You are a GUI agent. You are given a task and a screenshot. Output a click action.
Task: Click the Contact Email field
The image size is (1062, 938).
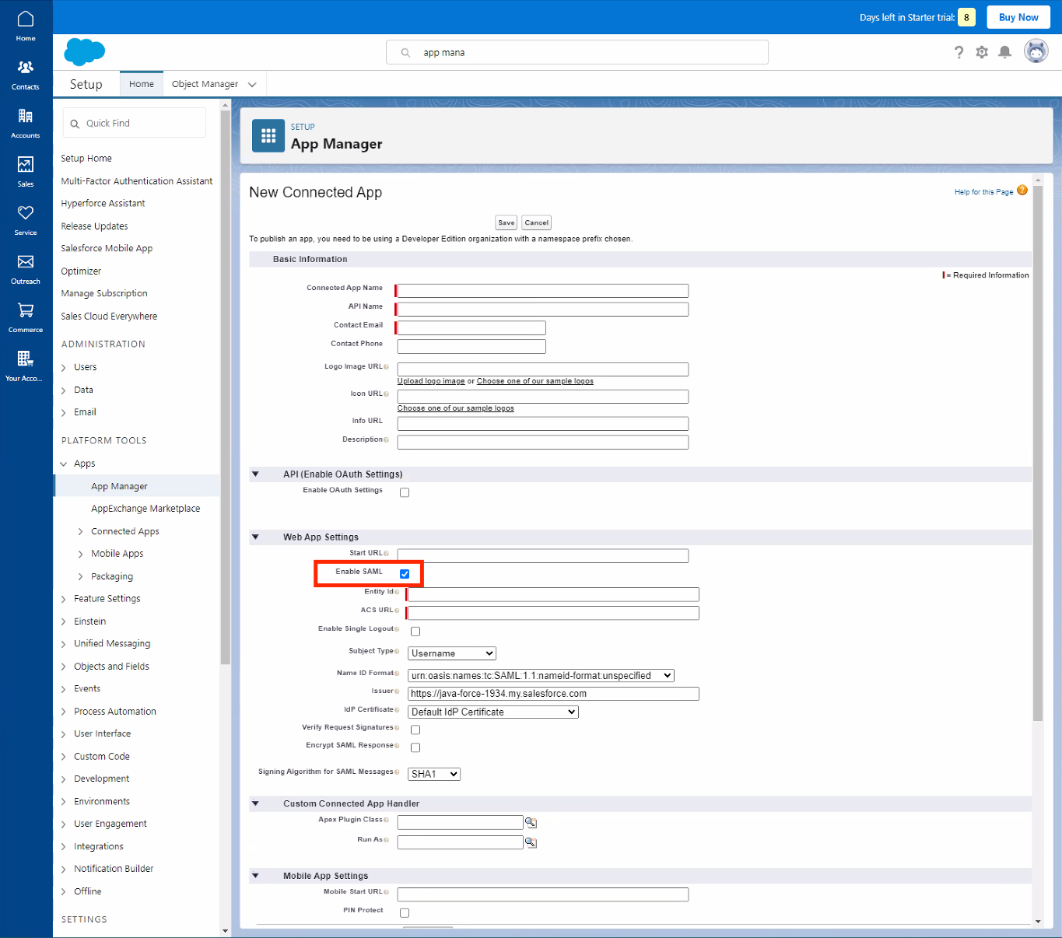pos(471,328)
